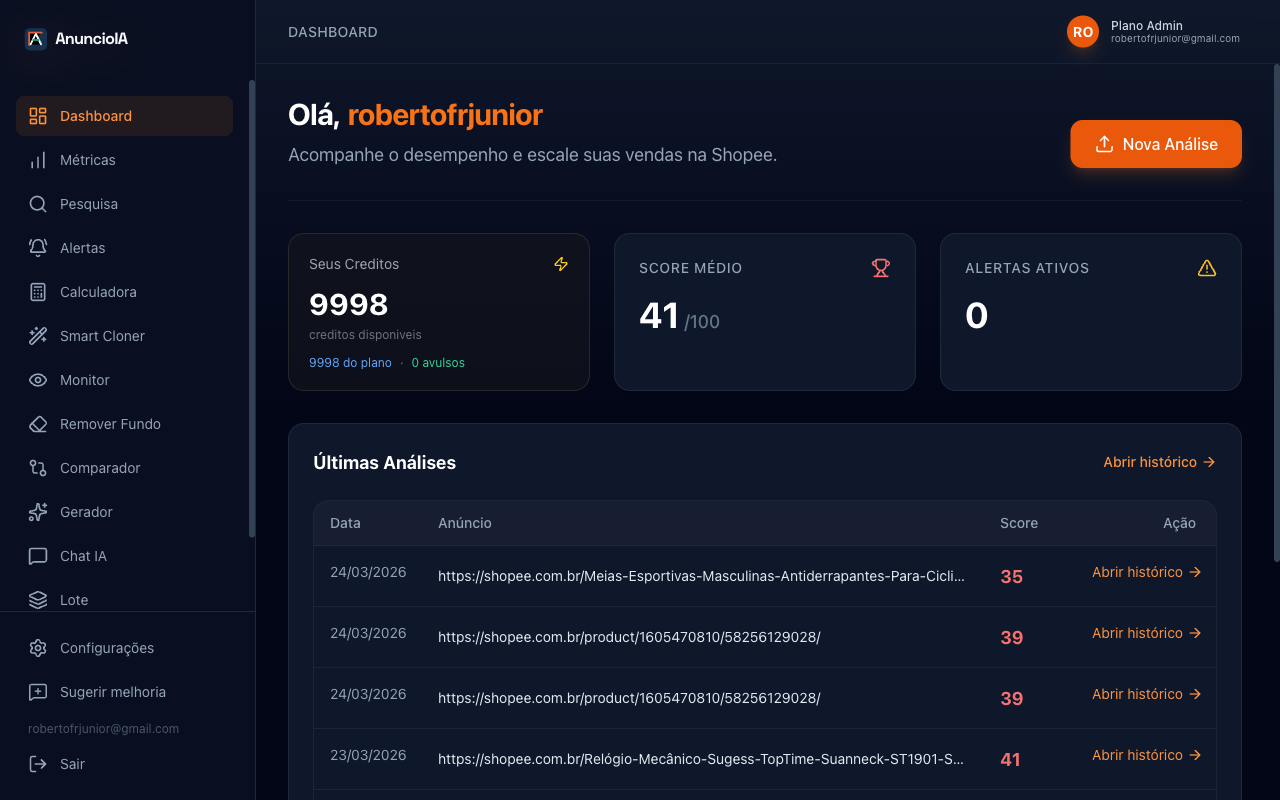Click the RO profile avatar
1280x800 pixels.
(1082, 31)
